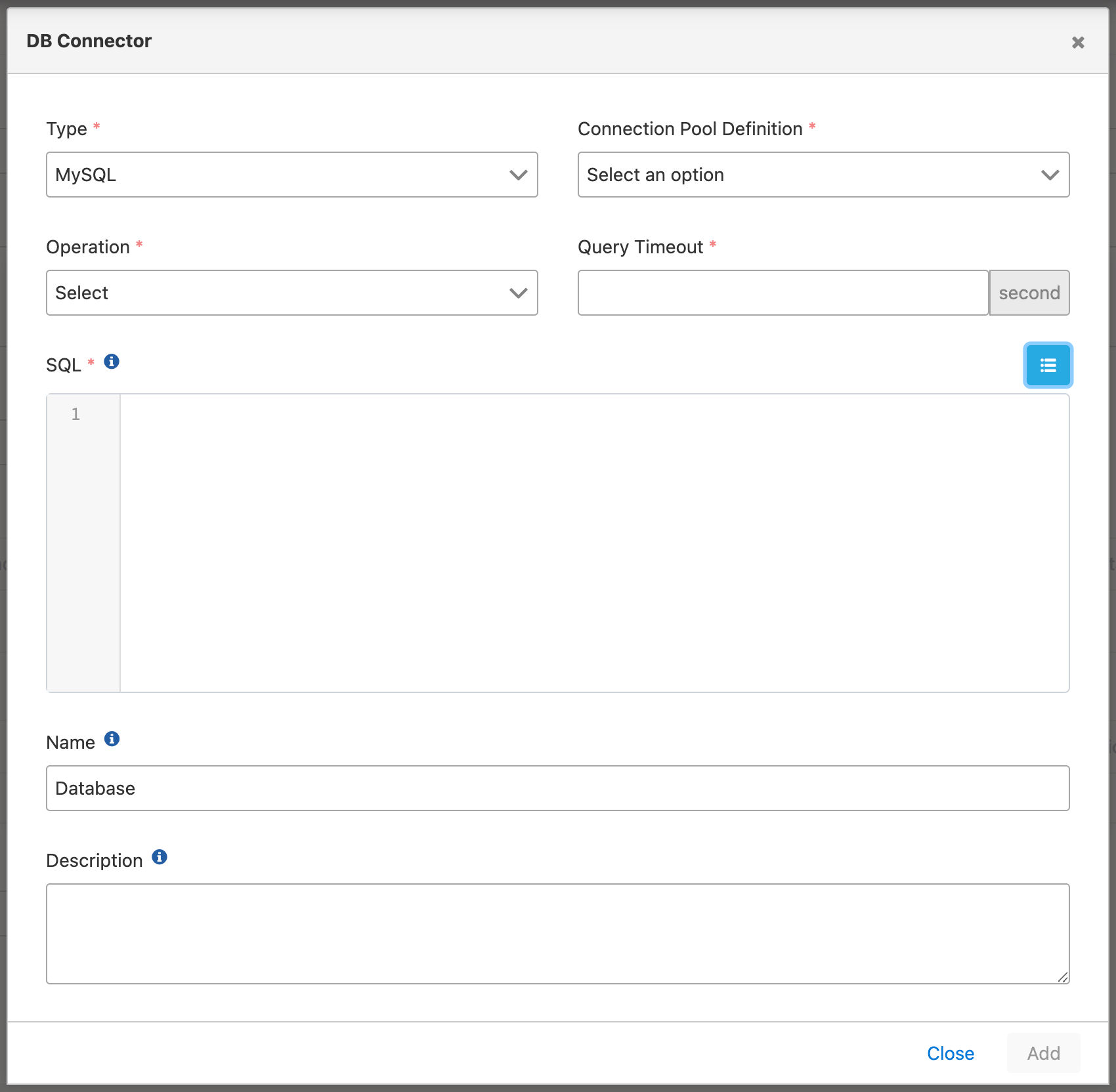Click the 'second' unit addon
Screen dimensions: 1116x1092
click(x=1029, y=293)
